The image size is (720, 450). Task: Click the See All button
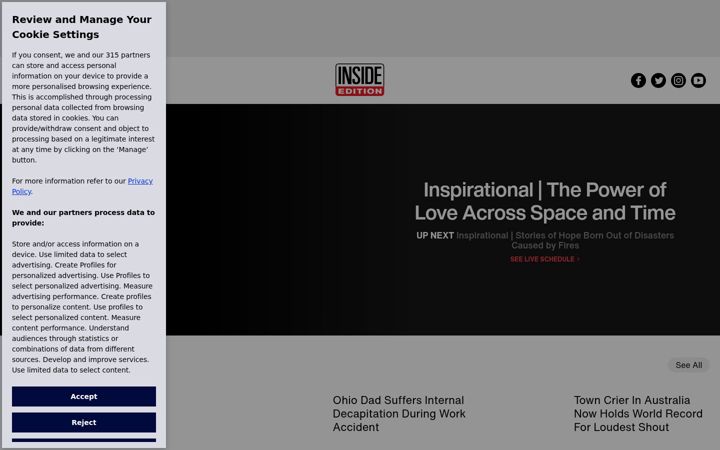(688, 365)
